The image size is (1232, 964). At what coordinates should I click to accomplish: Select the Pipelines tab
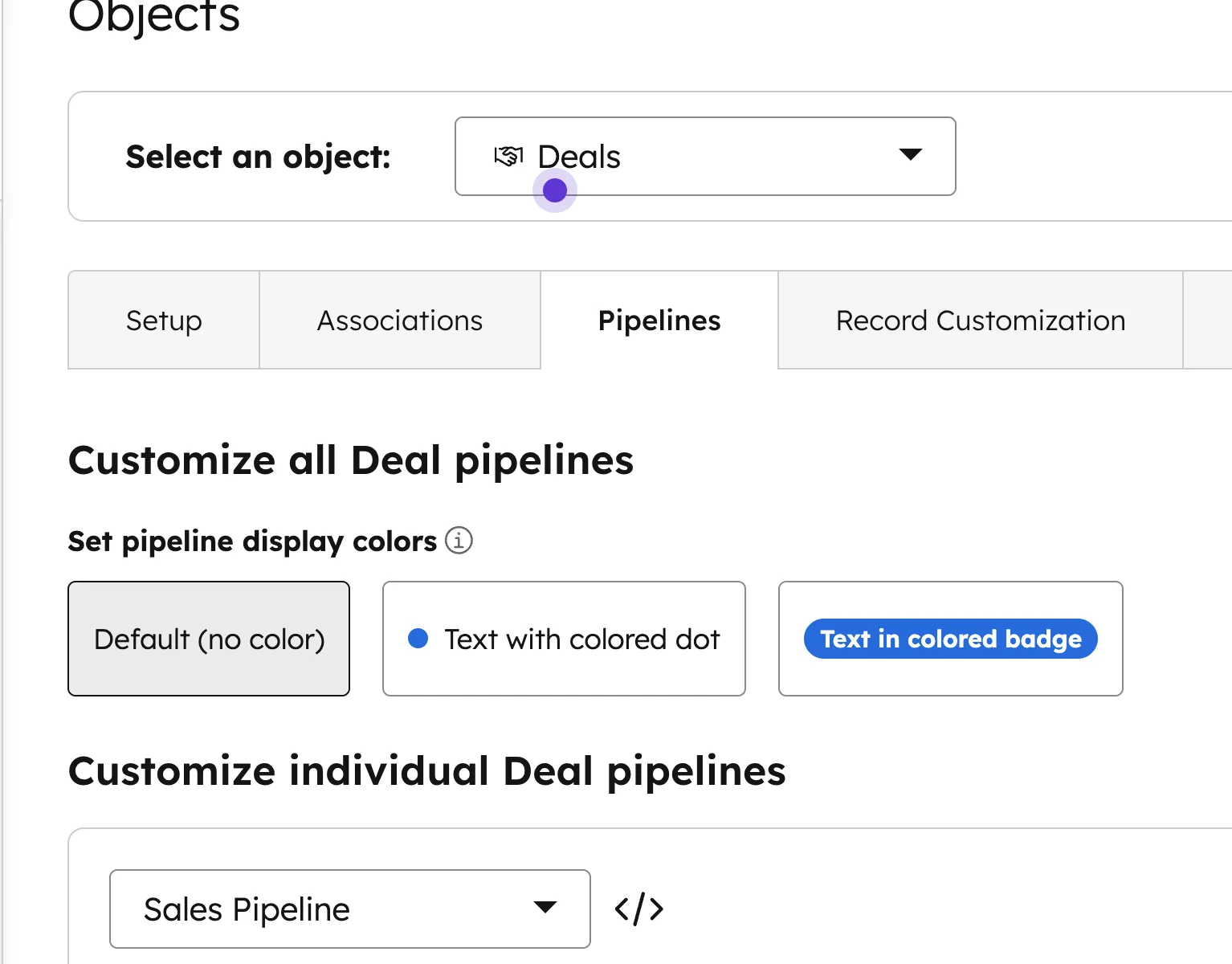pyautogui.click(x=659, y=320)
